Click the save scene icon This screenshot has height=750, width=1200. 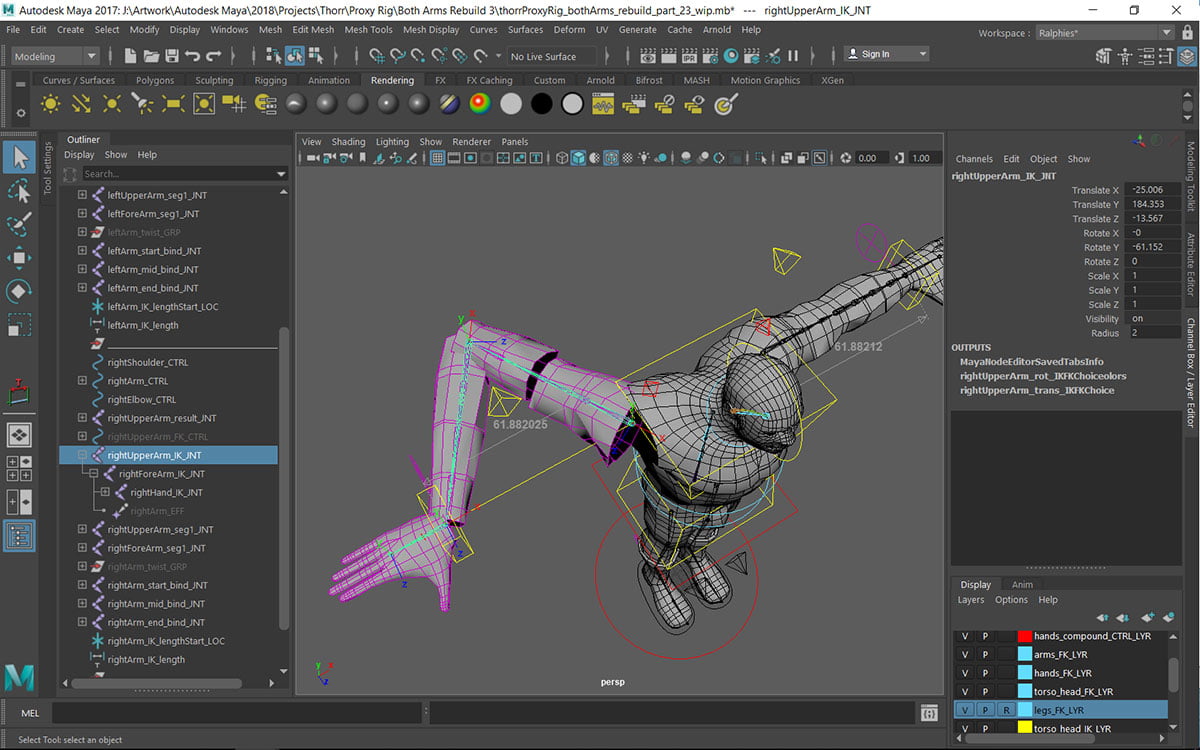[171, 56]
